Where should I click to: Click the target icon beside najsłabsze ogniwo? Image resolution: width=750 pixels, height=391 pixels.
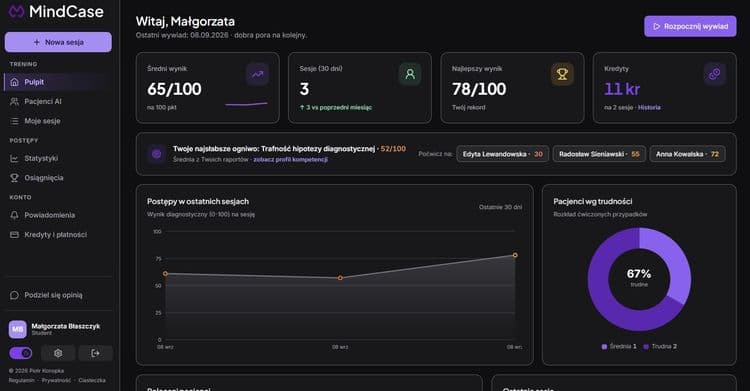(x=156, y=154)
